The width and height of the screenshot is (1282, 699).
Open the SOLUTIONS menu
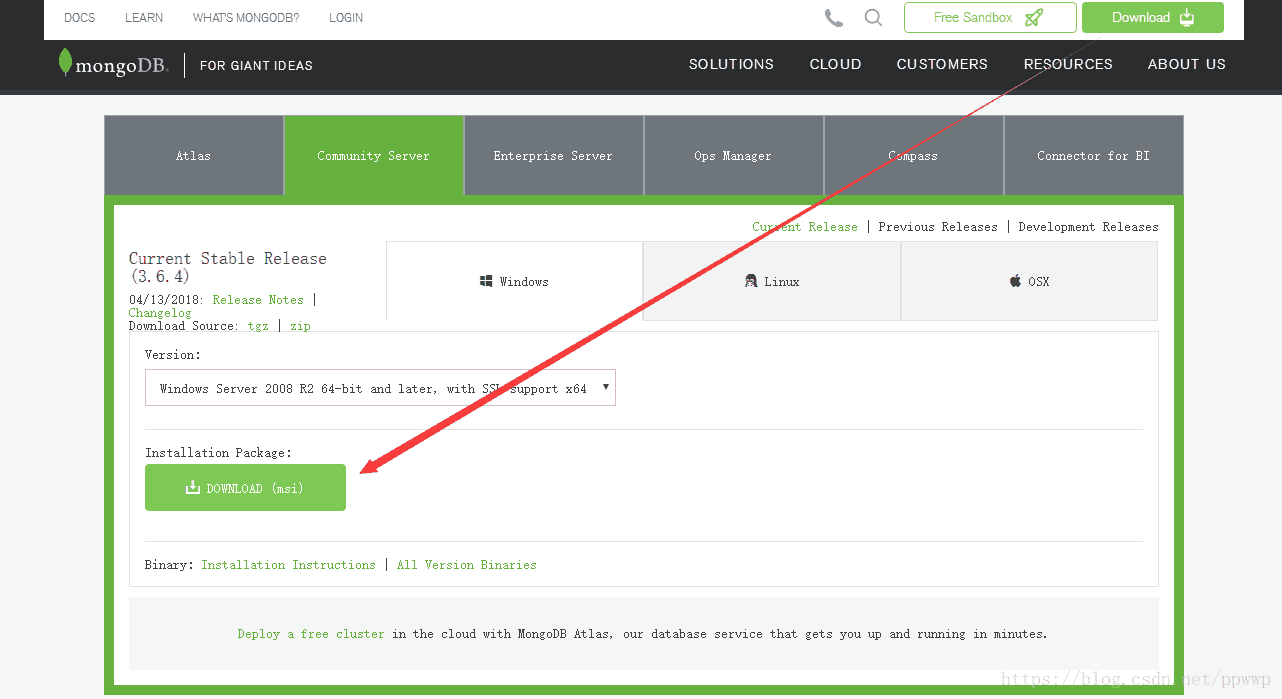731,64
